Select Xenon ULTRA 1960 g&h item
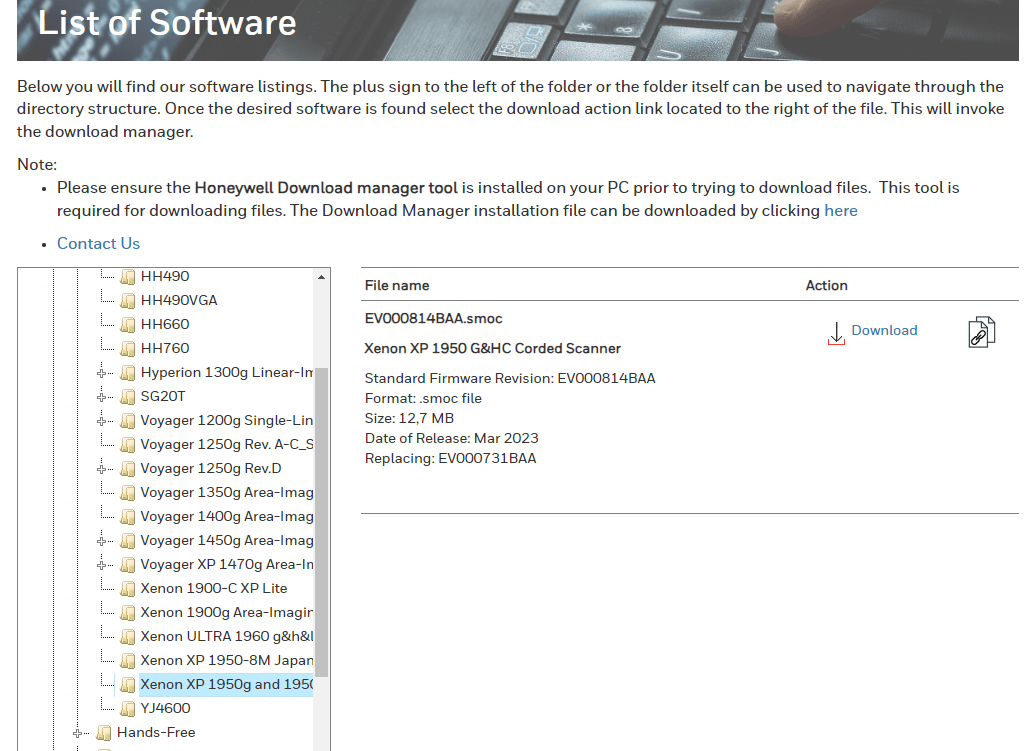The height and width of the screenshot is (751, 1035). 226,636
